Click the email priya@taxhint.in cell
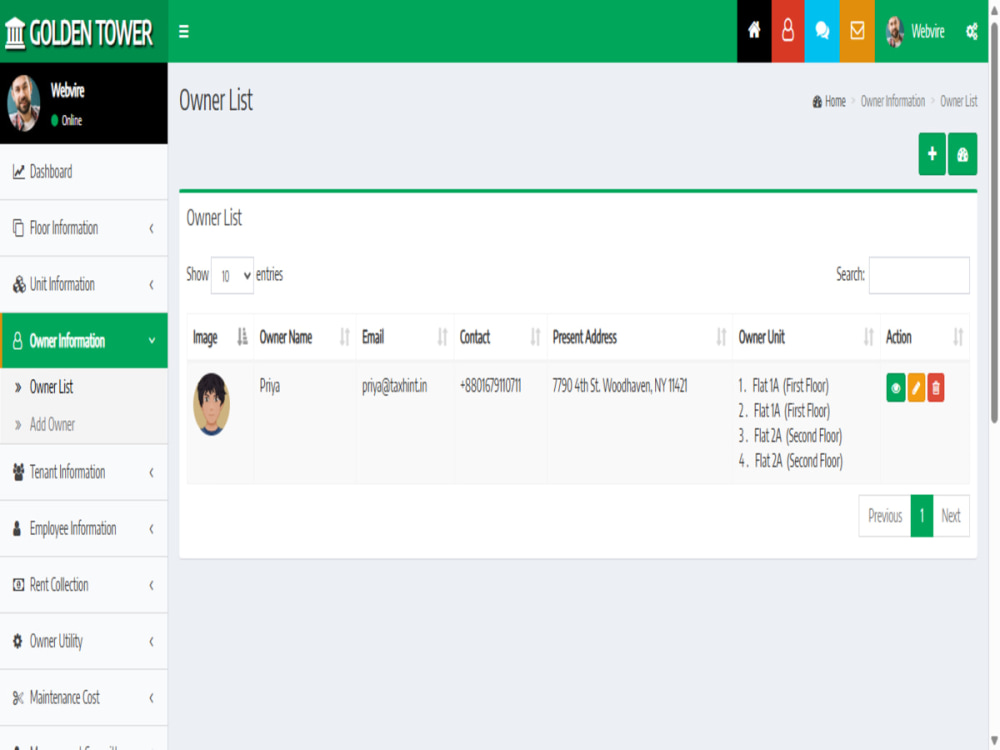Screen dimensions: 1000x750 pos(394,386)
